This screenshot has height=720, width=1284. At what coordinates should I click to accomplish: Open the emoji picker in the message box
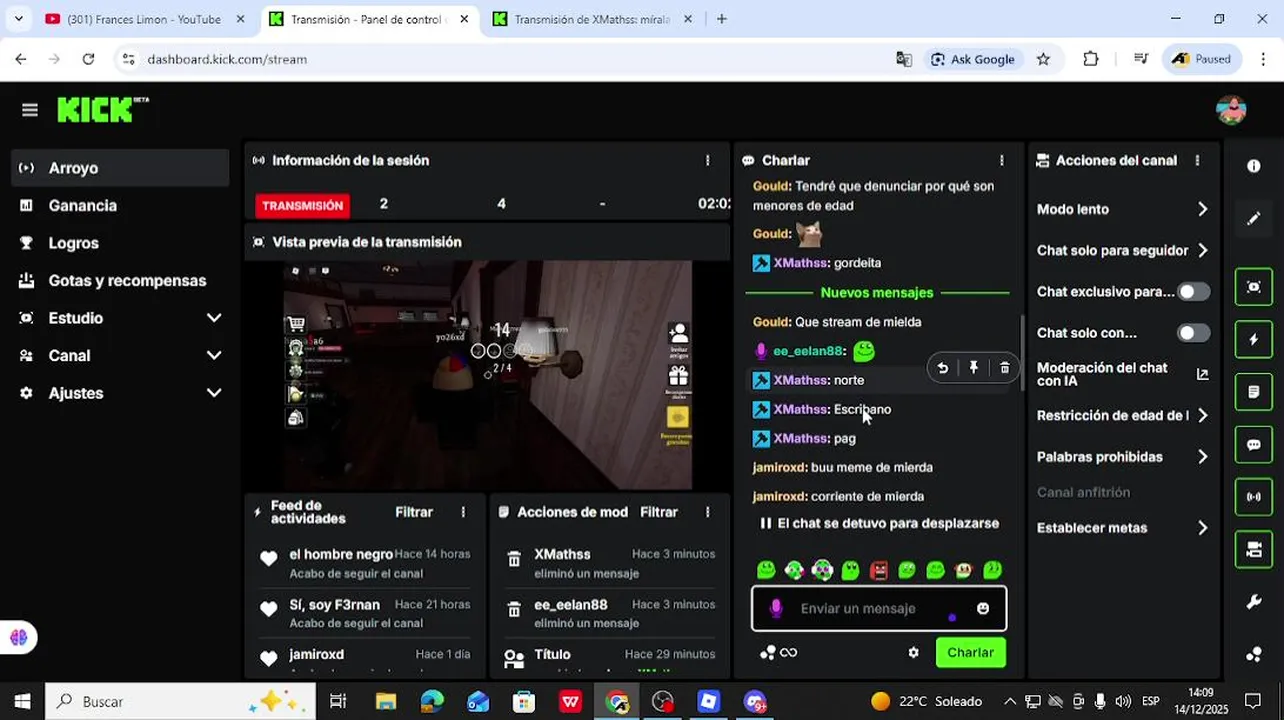pyautogui.click(x=983, y=608)
